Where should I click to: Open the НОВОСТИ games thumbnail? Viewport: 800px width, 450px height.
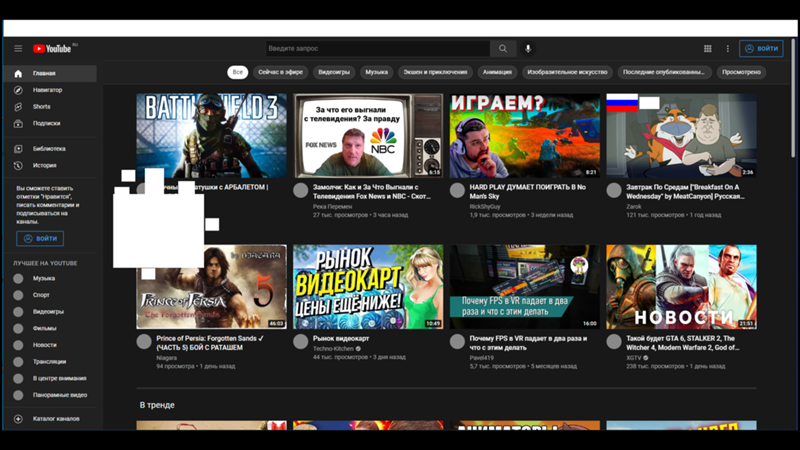681,287
